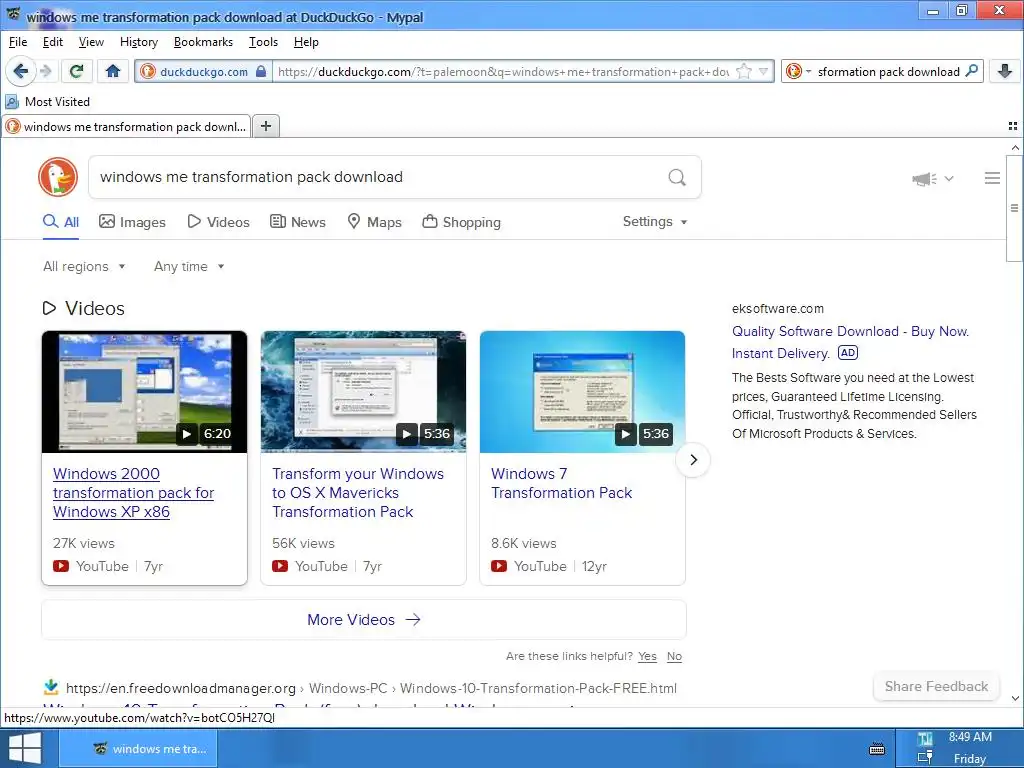
Task: Open the freedownloadmanager.org result URL
Action: point(371,688)
